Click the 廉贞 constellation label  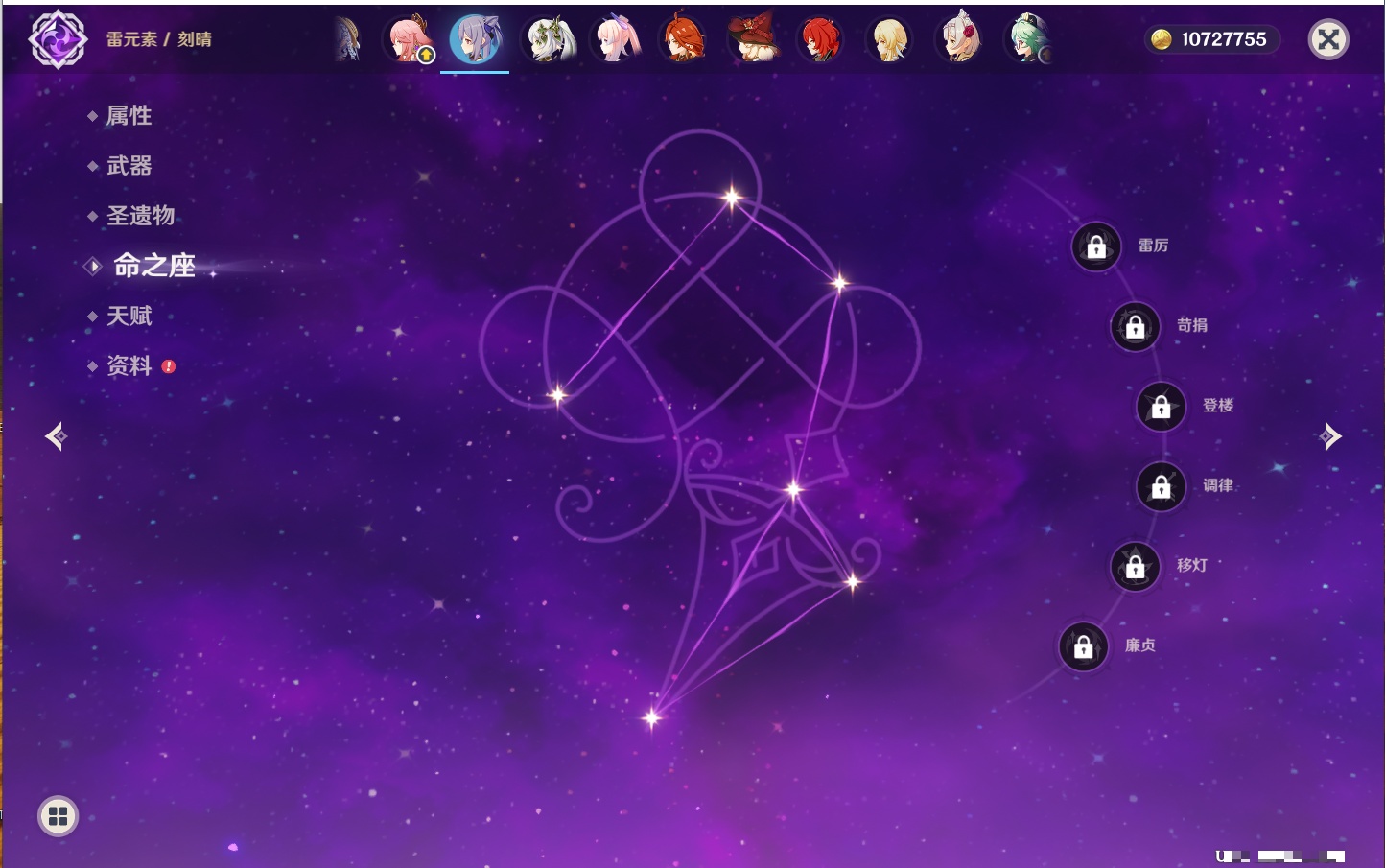pyautogui.click(x=1140, y=645)
